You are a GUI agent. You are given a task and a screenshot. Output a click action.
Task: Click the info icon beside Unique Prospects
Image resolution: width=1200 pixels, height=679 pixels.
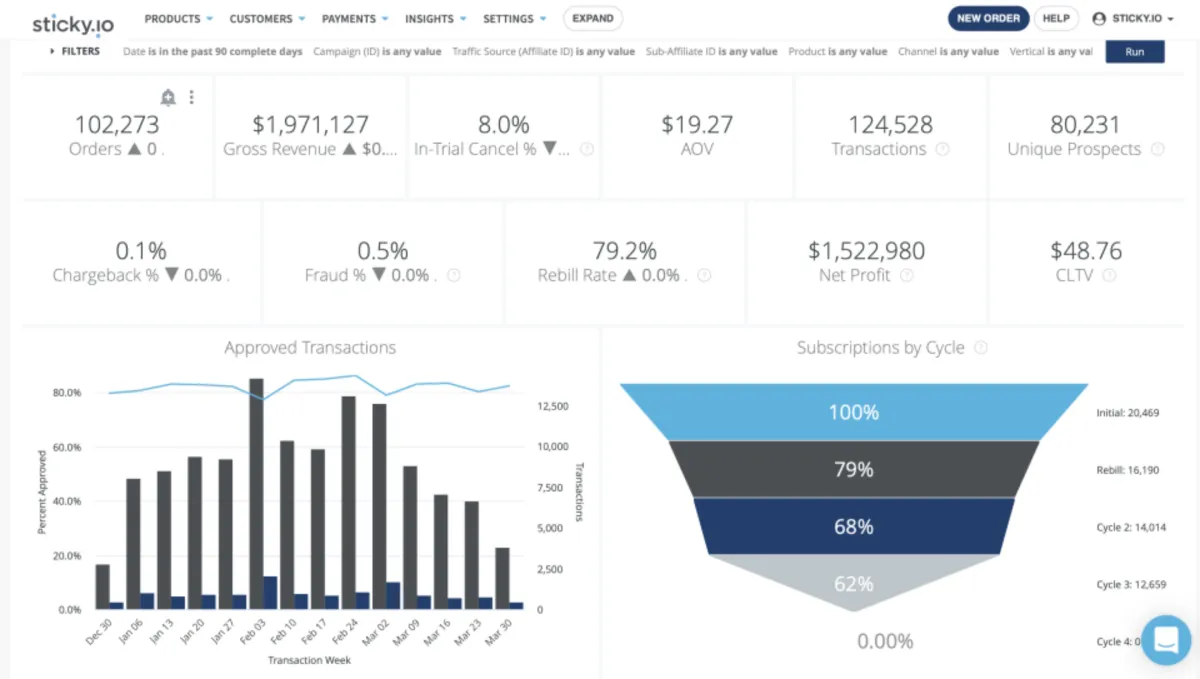1157,149
